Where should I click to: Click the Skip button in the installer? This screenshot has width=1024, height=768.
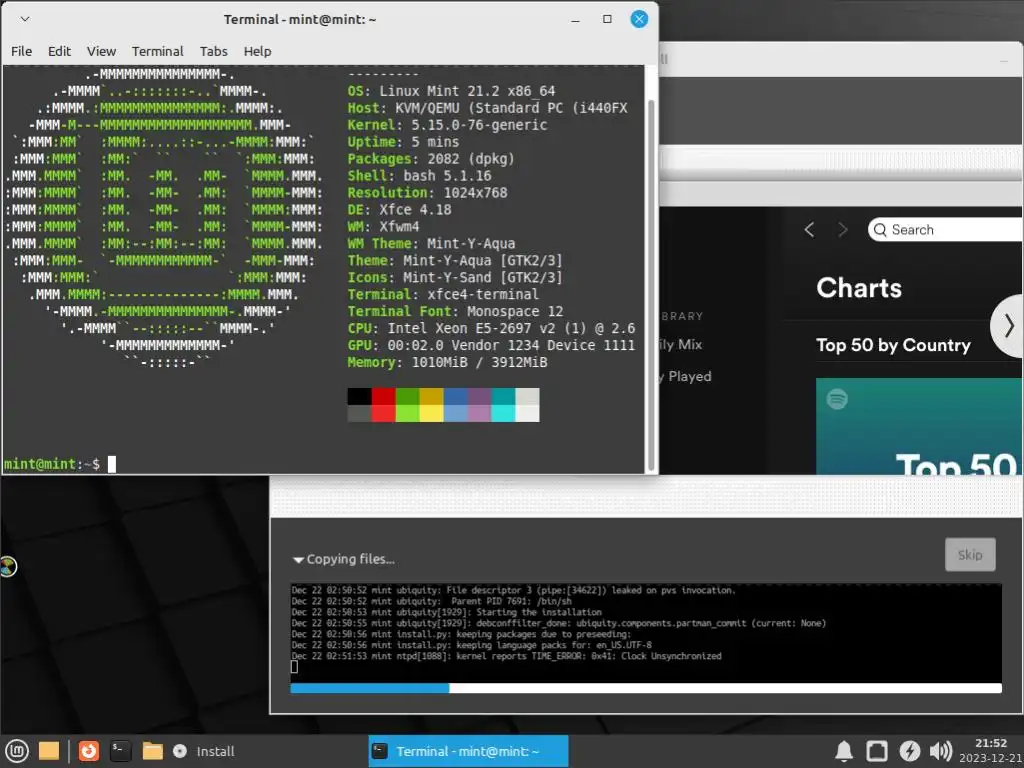pos(970,554)
